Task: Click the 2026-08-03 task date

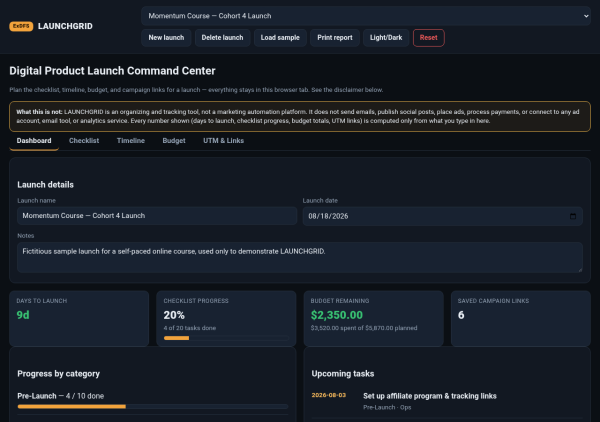Action: point(329,395)
